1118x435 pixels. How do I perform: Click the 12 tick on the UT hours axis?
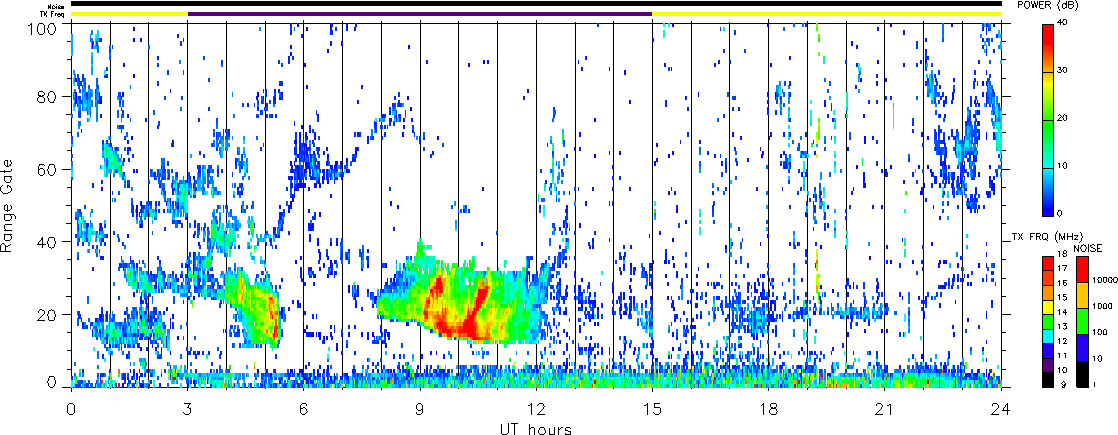(x=536, y=409)
